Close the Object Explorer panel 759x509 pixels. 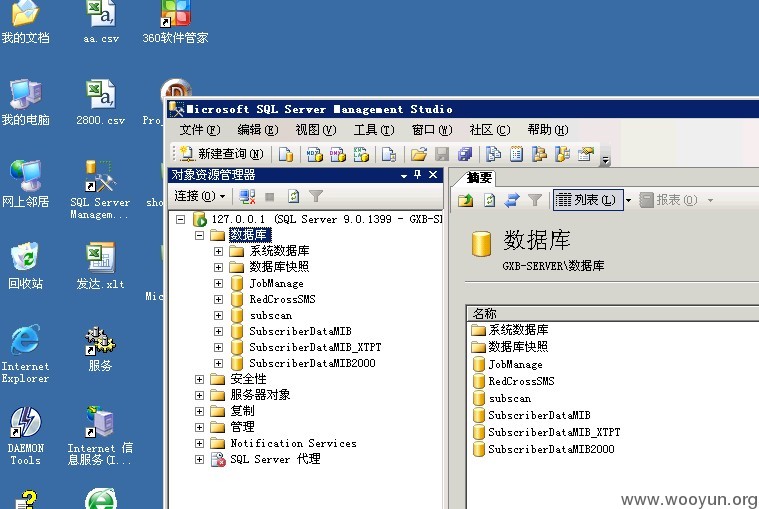click(433, 175)
